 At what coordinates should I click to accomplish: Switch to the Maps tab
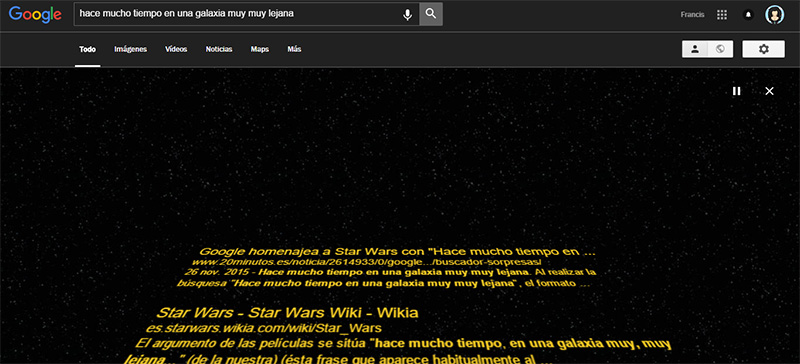coord(260,50)
